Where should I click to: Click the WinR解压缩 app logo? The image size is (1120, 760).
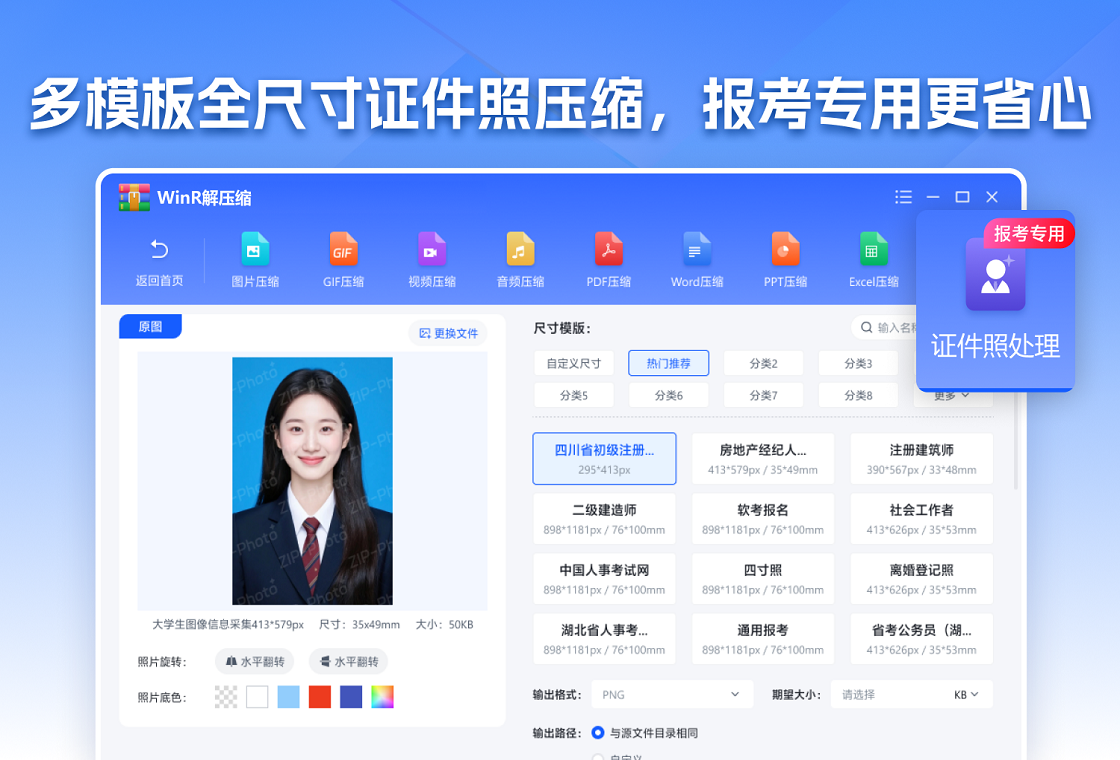134,197
